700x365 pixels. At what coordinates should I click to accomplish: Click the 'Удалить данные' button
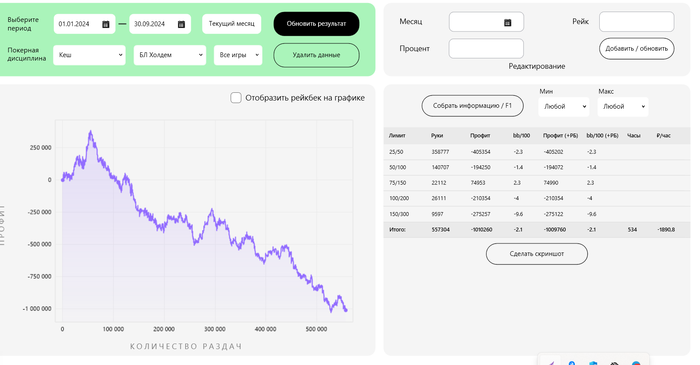(x=316, y=55)
